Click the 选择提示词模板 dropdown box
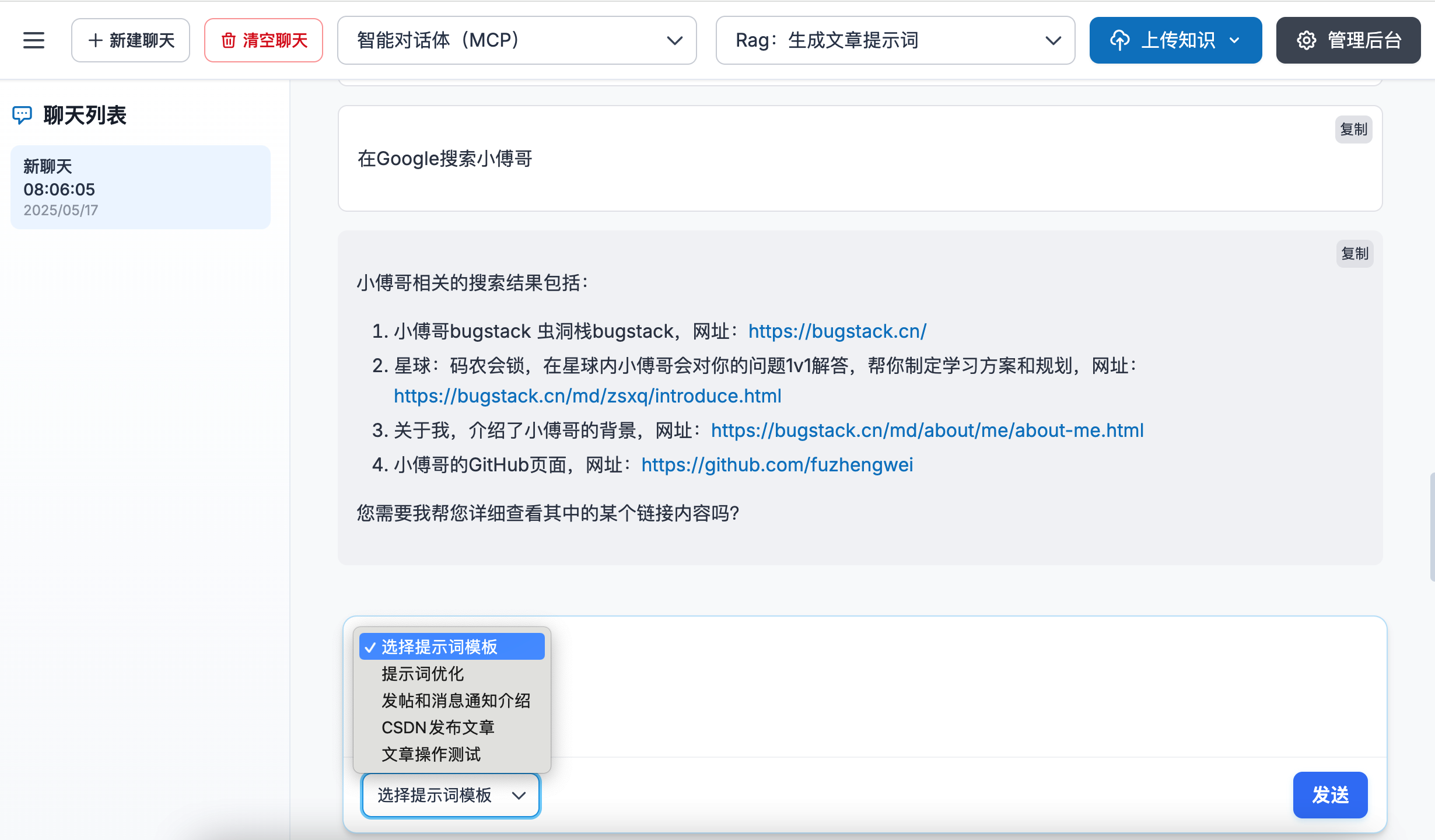Screen dimensions: 1435x840 (x=451, y=795)
